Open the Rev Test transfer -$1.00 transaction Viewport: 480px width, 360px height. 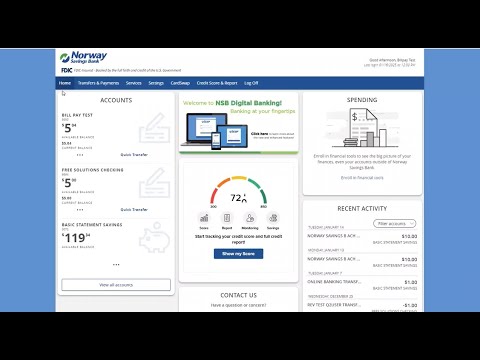pyautogui.click(x=362, y=307)
